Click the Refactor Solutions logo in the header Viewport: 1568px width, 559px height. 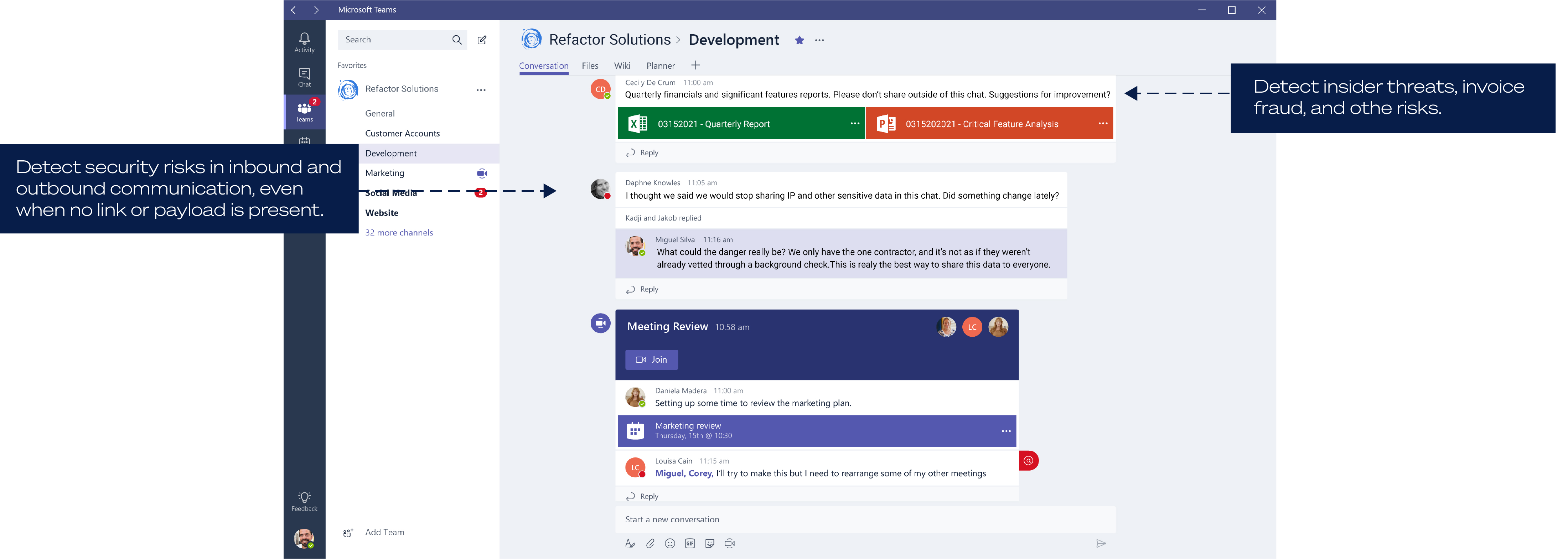tap(531, 39)
